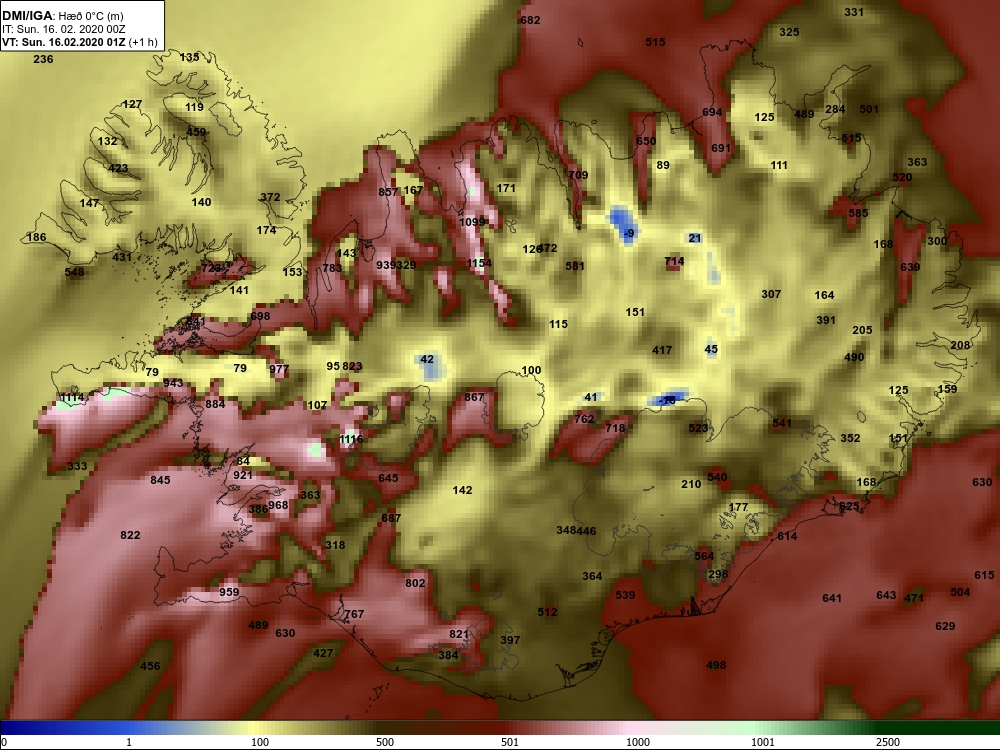Select the 641 height value
1000x750 pixels.
[832, 598]
